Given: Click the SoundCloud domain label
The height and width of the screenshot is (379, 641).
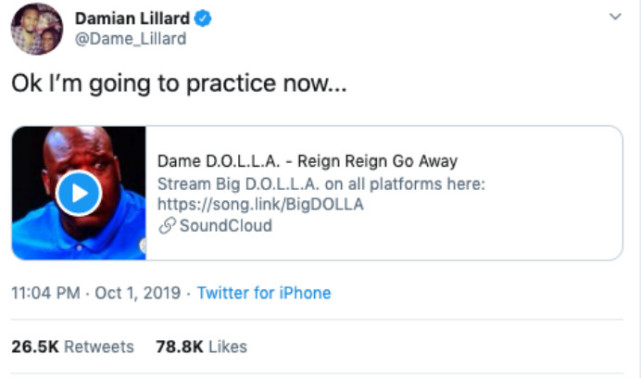Looking at the screenshot, I should pyautogui.click(x=226, y=226).
